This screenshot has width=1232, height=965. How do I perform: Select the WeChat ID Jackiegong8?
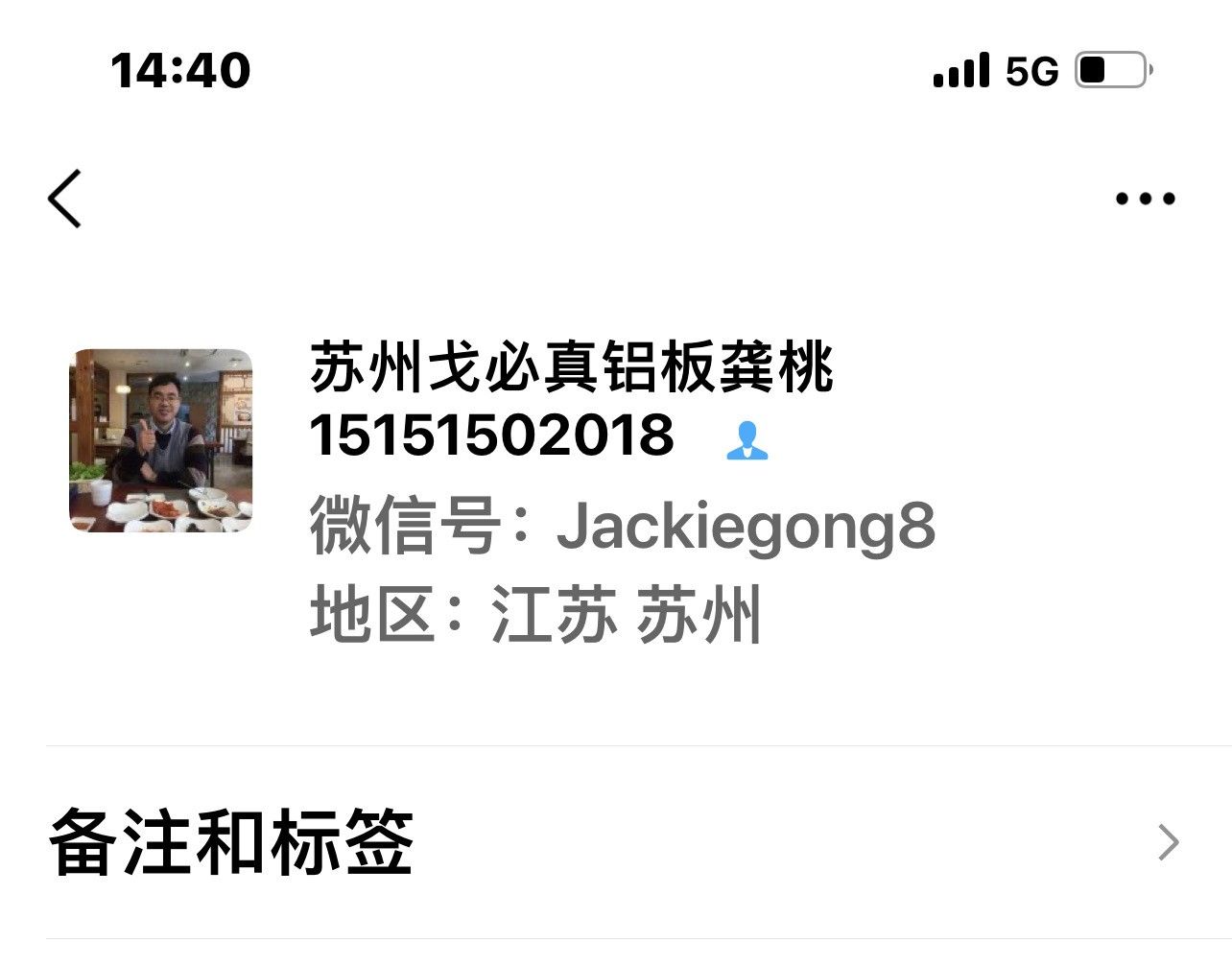tap(746, 526)
